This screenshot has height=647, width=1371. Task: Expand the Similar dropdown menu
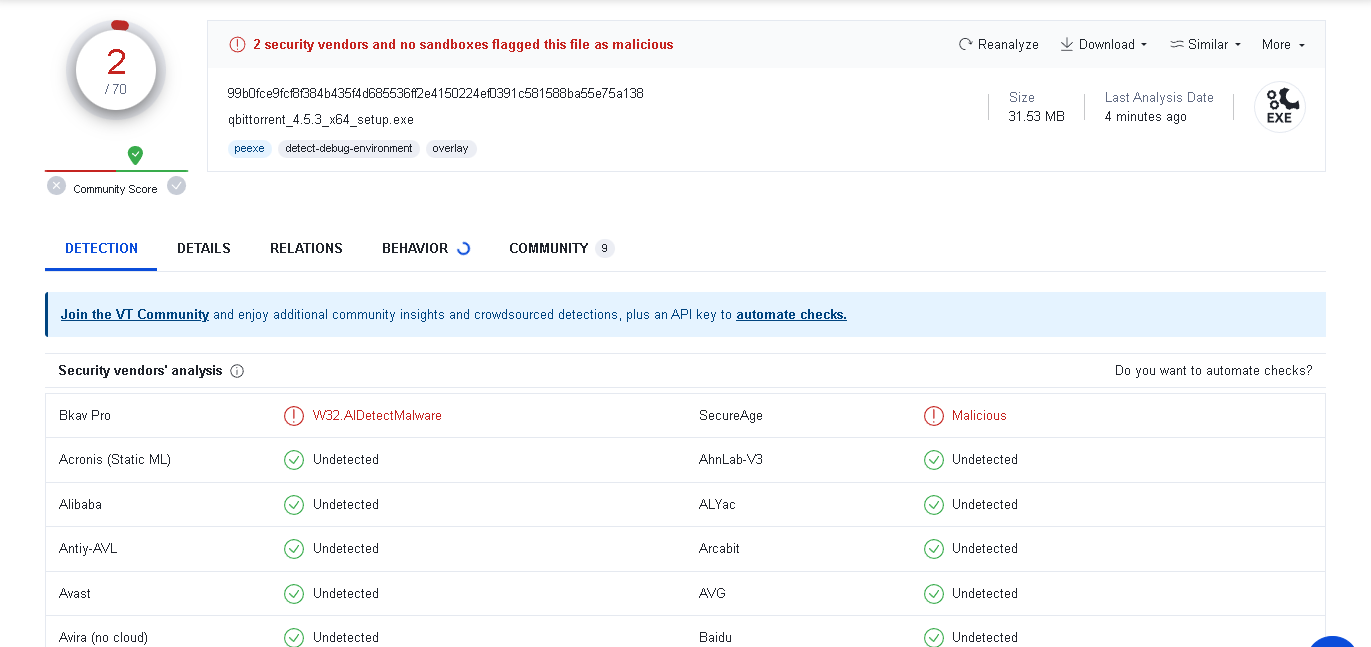(1205, 45)
